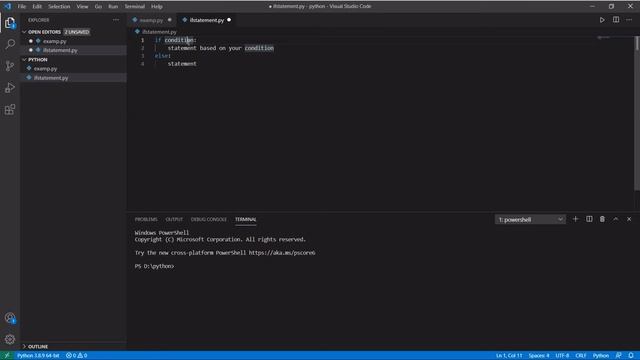The image size is (640, 360).
Task: Click the PS D:\python> terminal prompt
Action: coord(154,266)
